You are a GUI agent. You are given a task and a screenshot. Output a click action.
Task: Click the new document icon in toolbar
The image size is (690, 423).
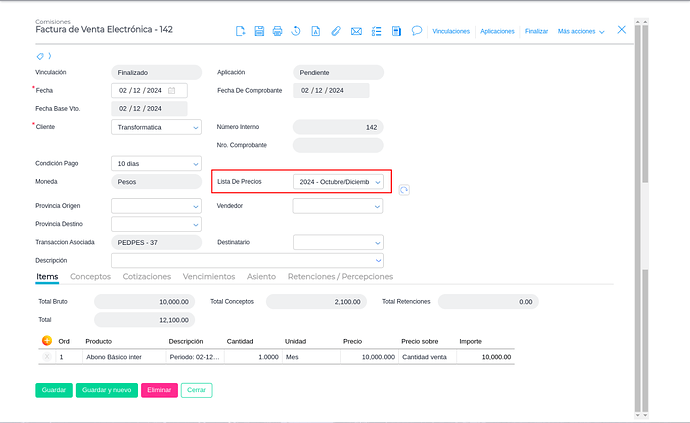(241, 31)
